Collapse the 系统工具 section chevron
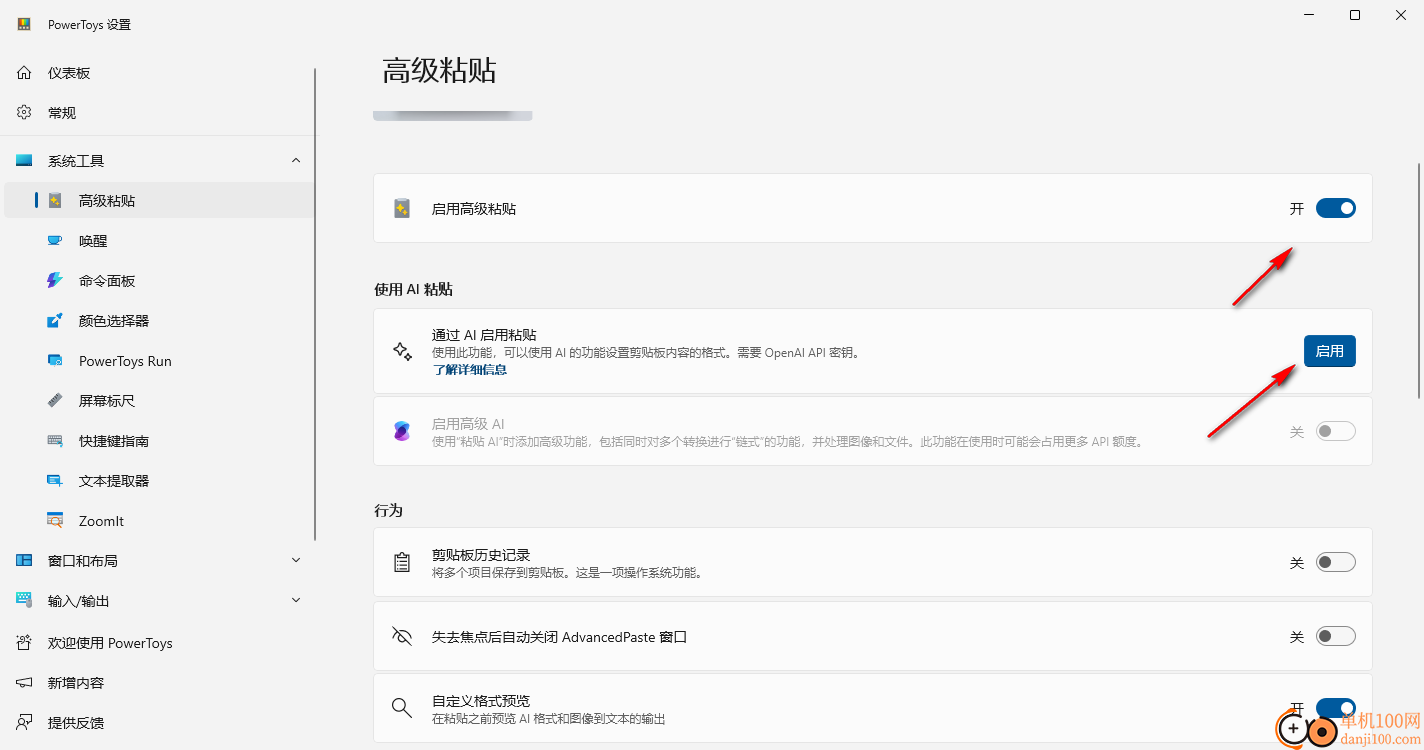 click(x=296, y=160)
